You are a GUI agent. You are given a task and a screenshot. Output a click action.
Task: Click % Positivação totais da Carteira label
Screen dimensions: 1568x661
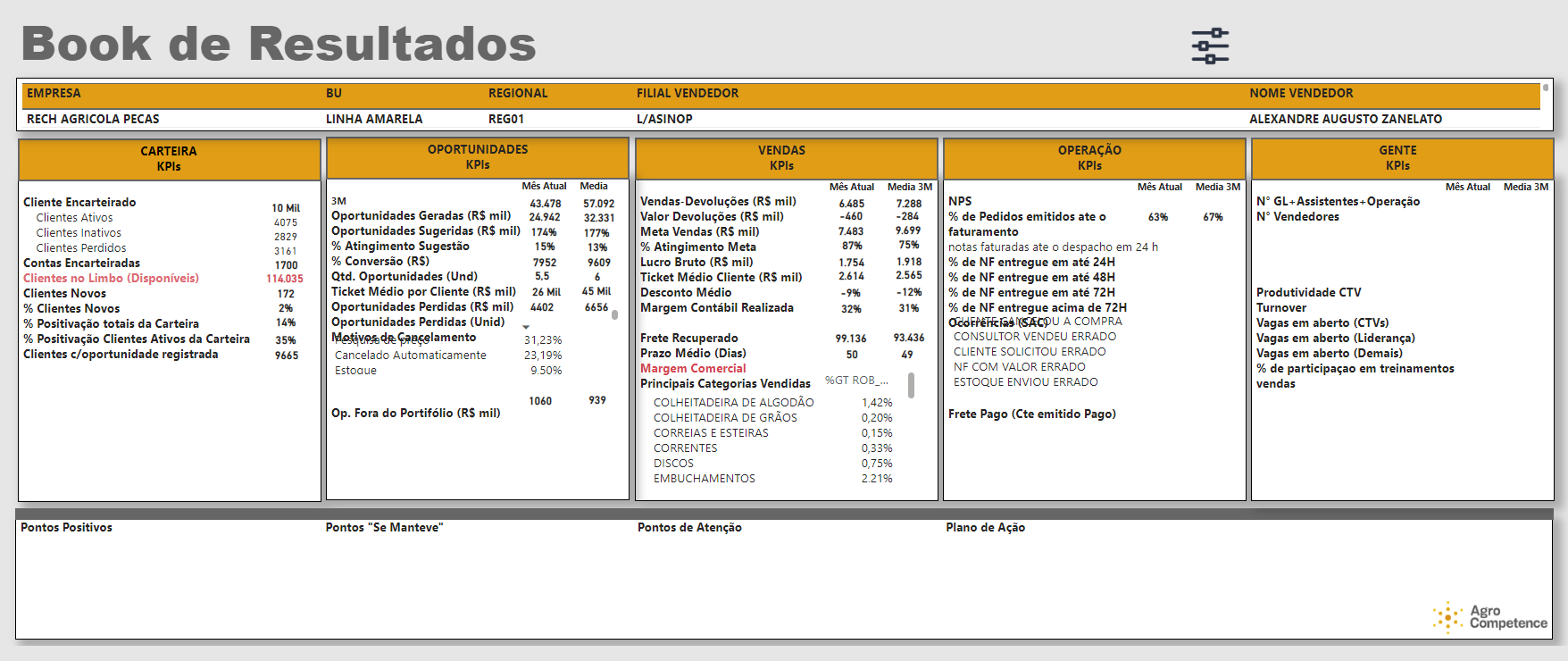pos(111,324)
